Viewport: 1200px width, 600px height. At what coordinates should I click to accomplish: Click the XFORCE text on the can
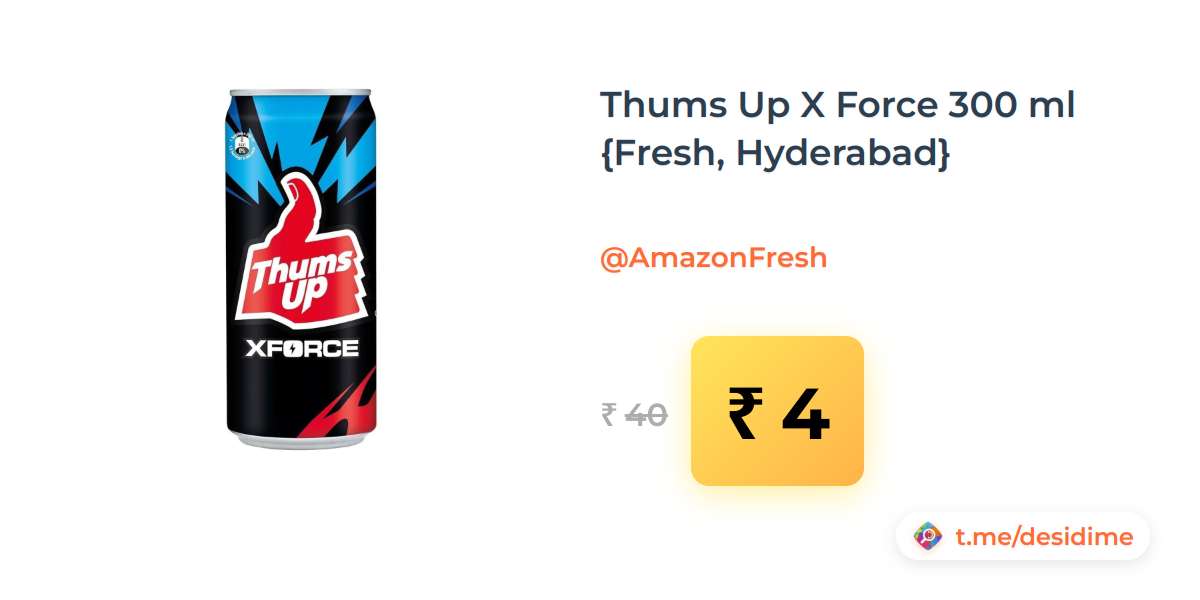click(302, 349)
